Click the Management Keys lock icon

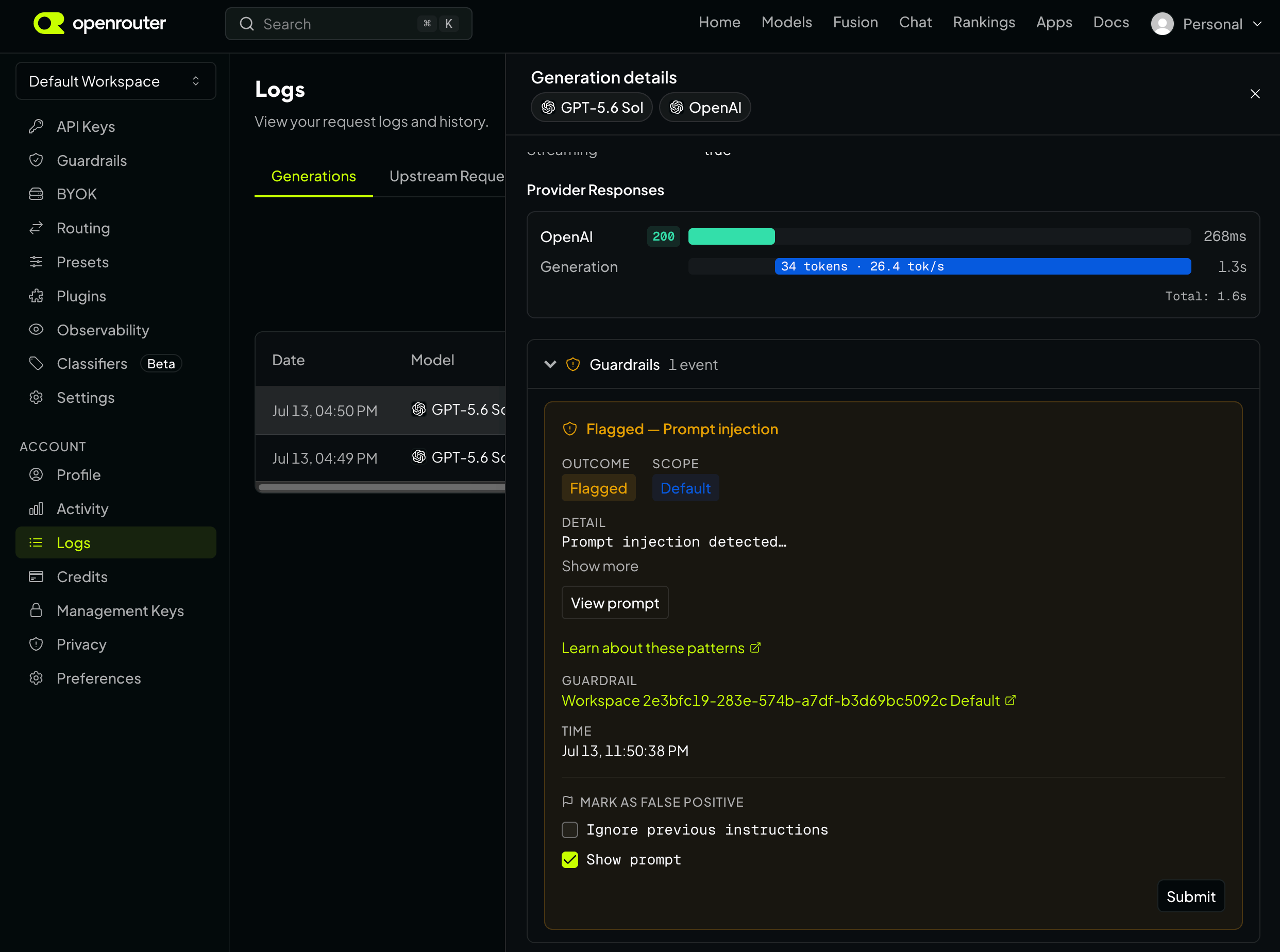36,610
